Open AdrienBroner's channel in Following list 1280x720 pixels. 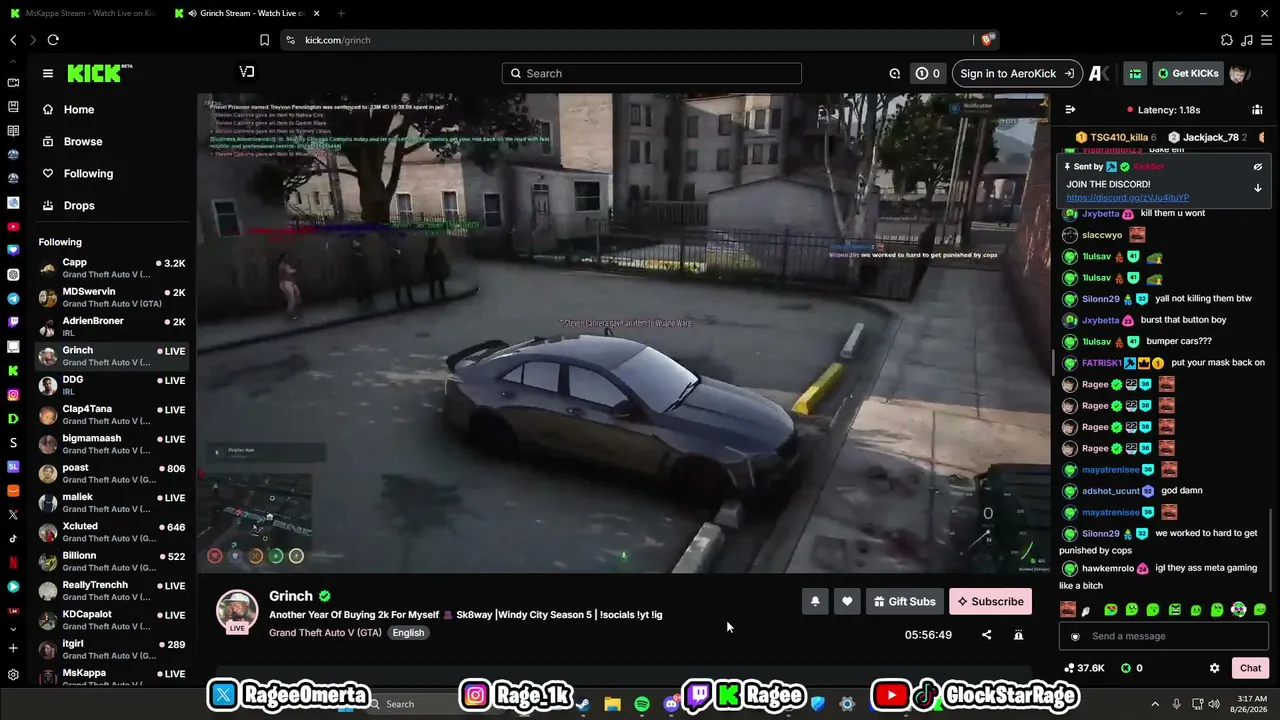click(112, 327)
